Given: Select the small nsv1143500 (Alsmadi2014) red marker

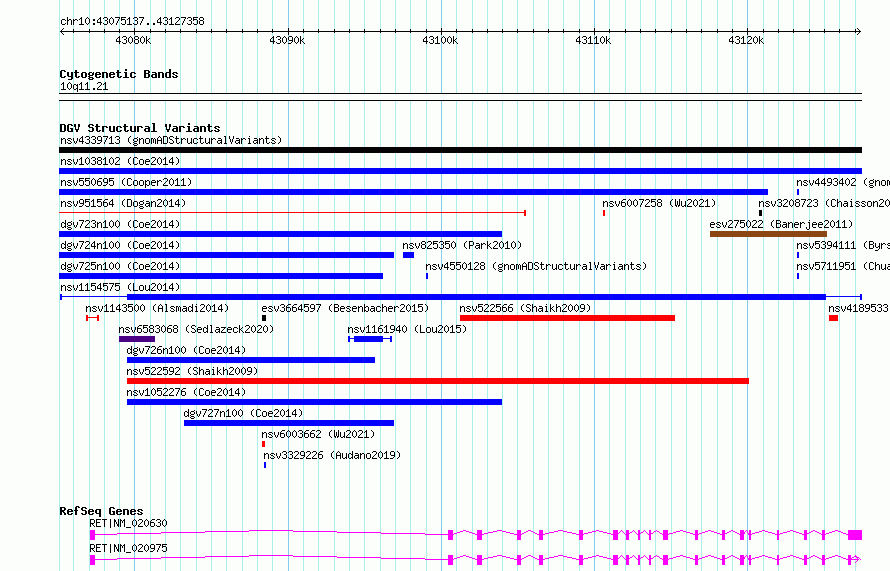Looking at the screenshot, I should [x=93, y=318].
